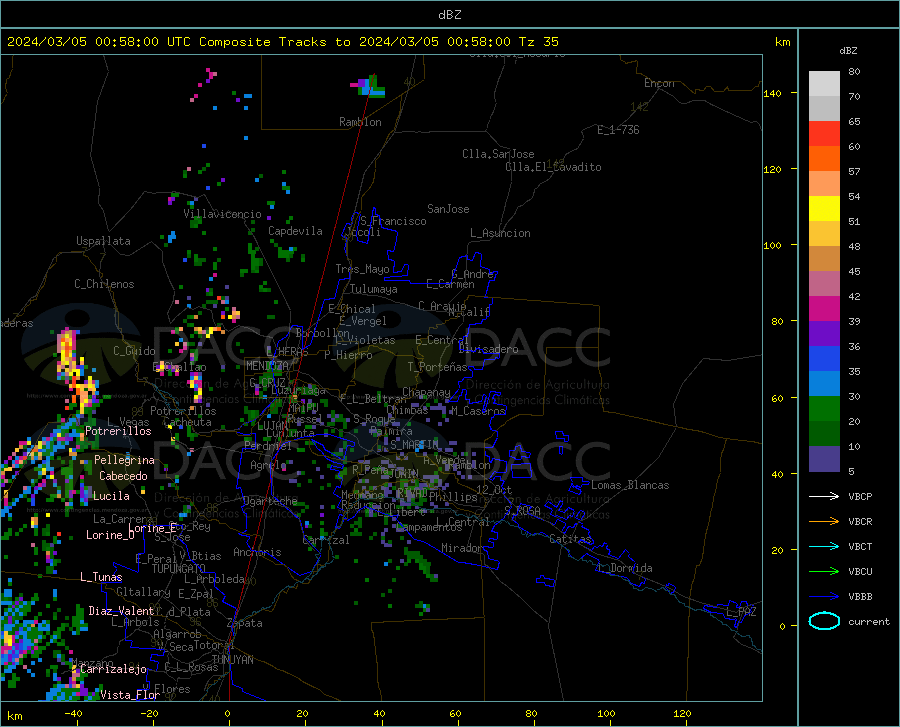Screen dimensions: 900x727
Task: Click the Ramblon label near top
Action: pyautogui.click(x=360, y=122)
